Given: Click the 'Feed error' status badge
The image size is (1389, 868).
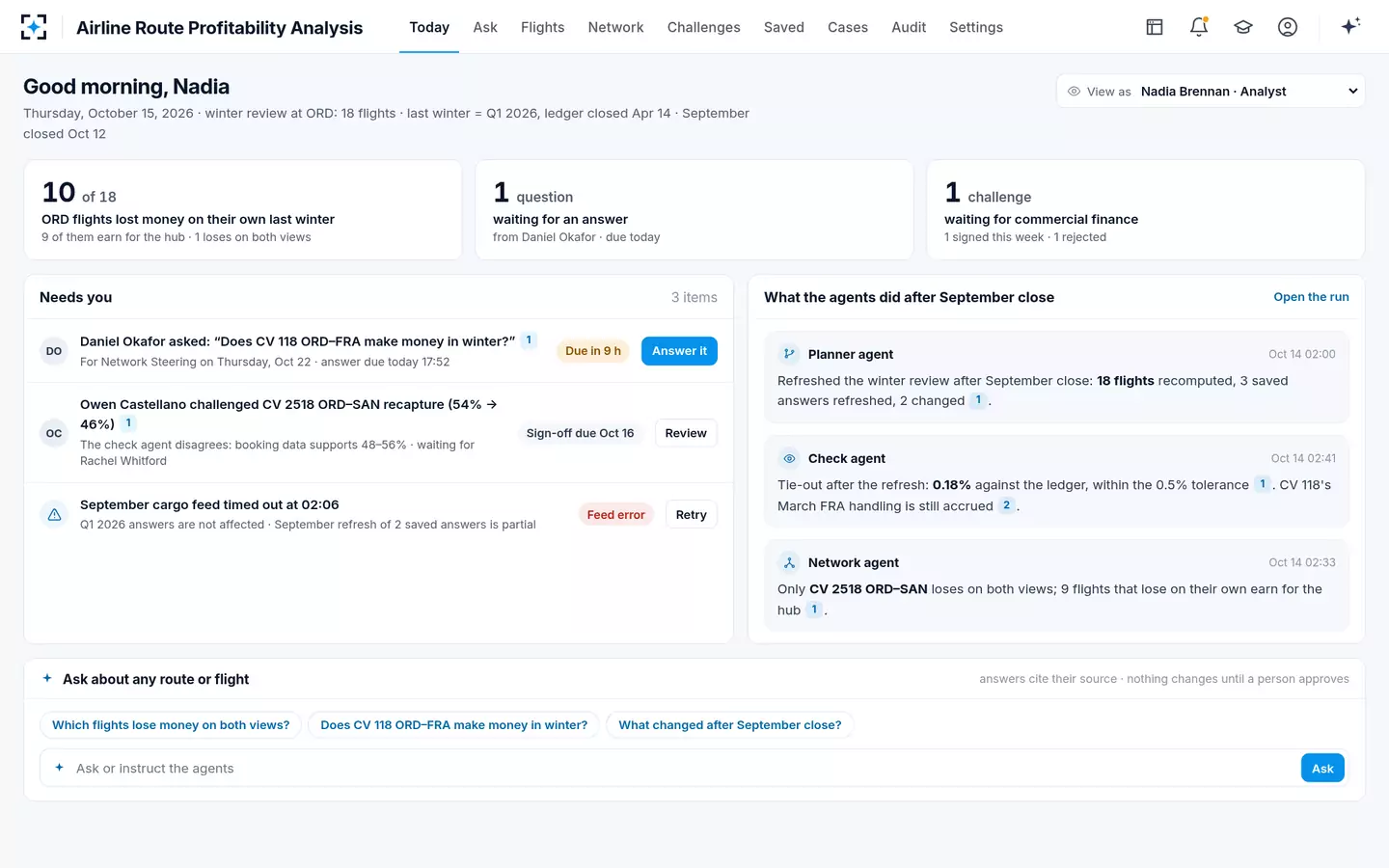Looking at the screenshot, I should pos(615,515).
